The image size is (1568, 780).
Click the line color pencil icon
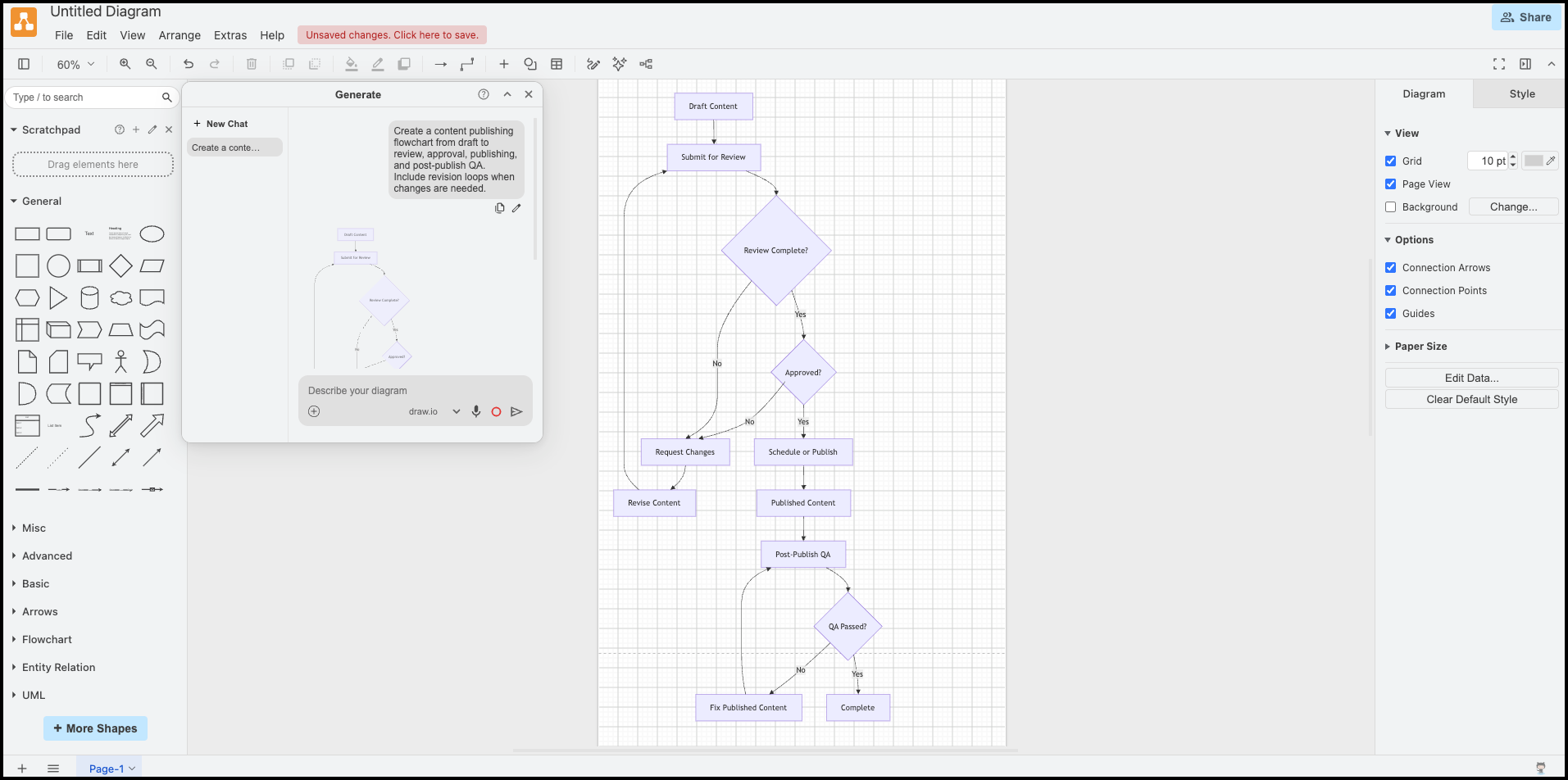[x=378, y=64]
